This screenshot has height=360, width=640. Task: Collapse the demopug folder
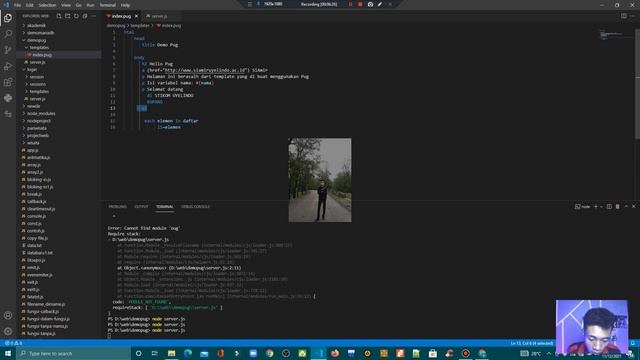point(36,40)
